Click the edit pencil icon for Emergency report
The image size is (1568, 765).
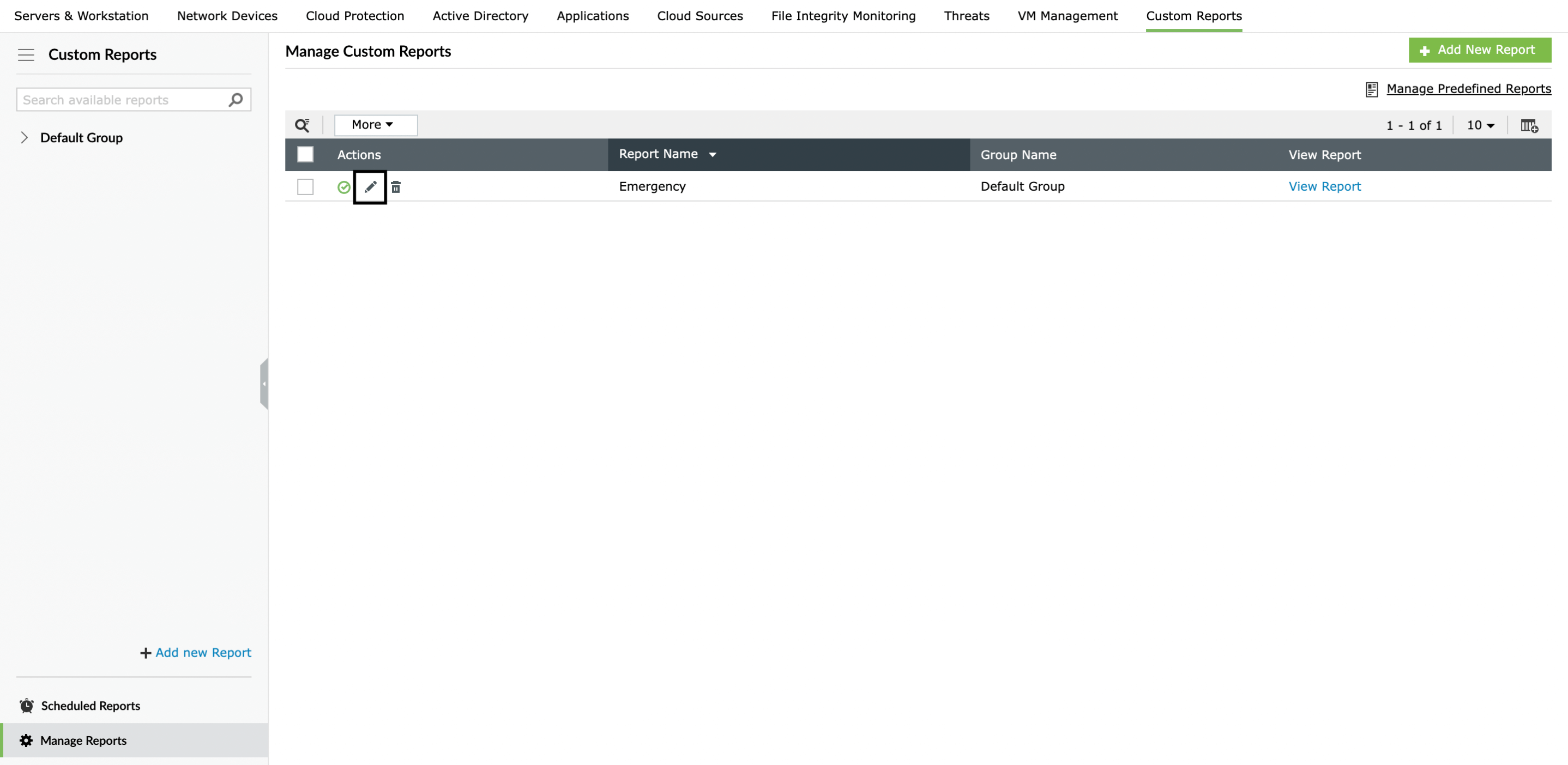(370, 187)
